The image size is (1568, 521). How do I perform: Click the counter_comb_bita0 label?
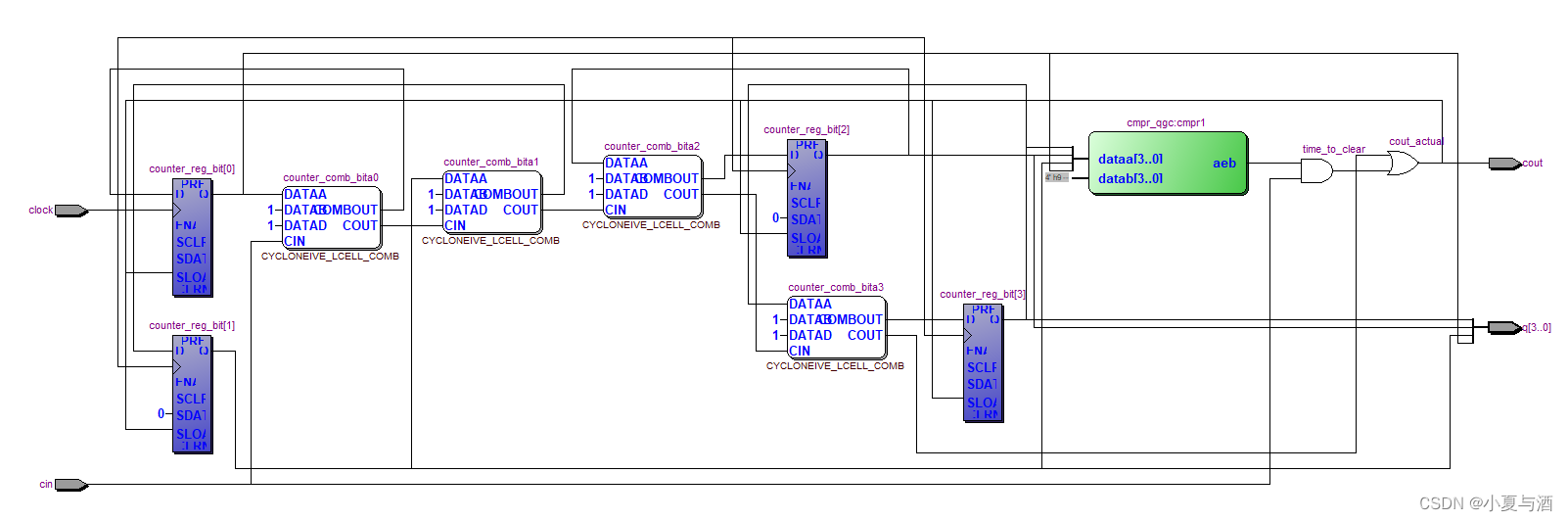(331, 177)
